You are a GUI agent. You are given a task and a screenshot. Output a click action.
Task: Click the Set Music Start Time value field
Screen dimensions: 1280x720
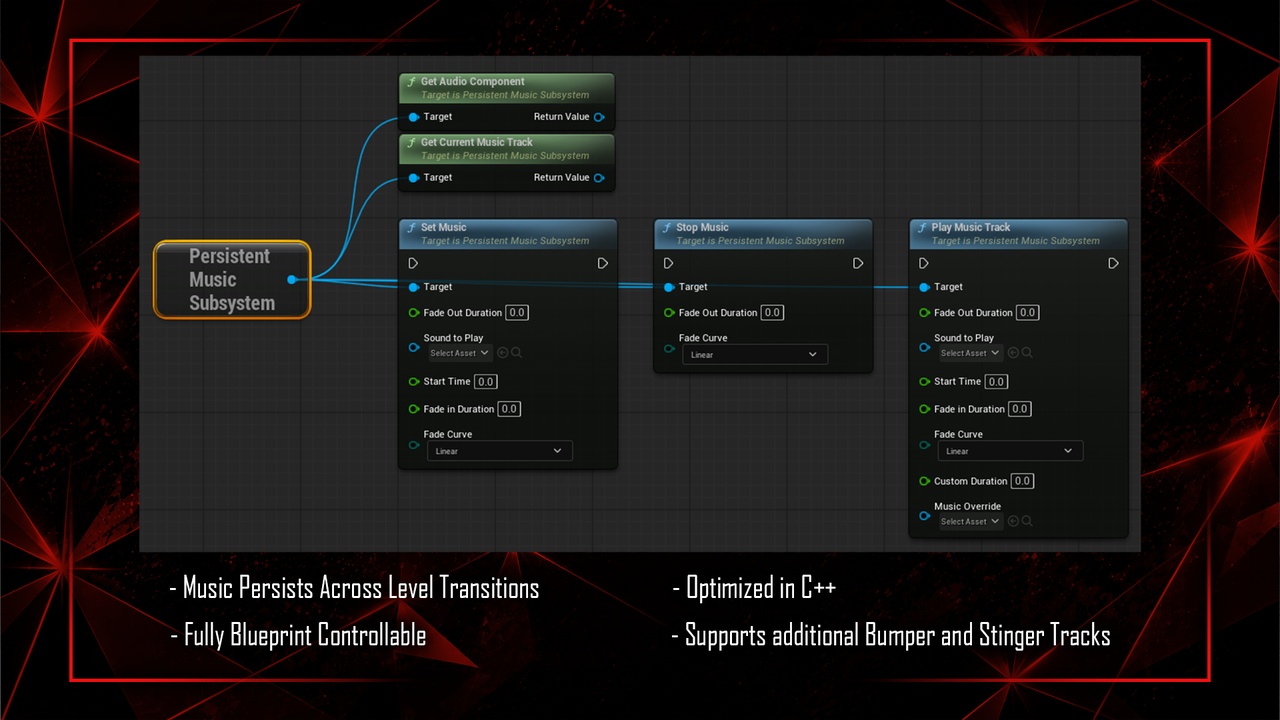[x=485, y=382]
